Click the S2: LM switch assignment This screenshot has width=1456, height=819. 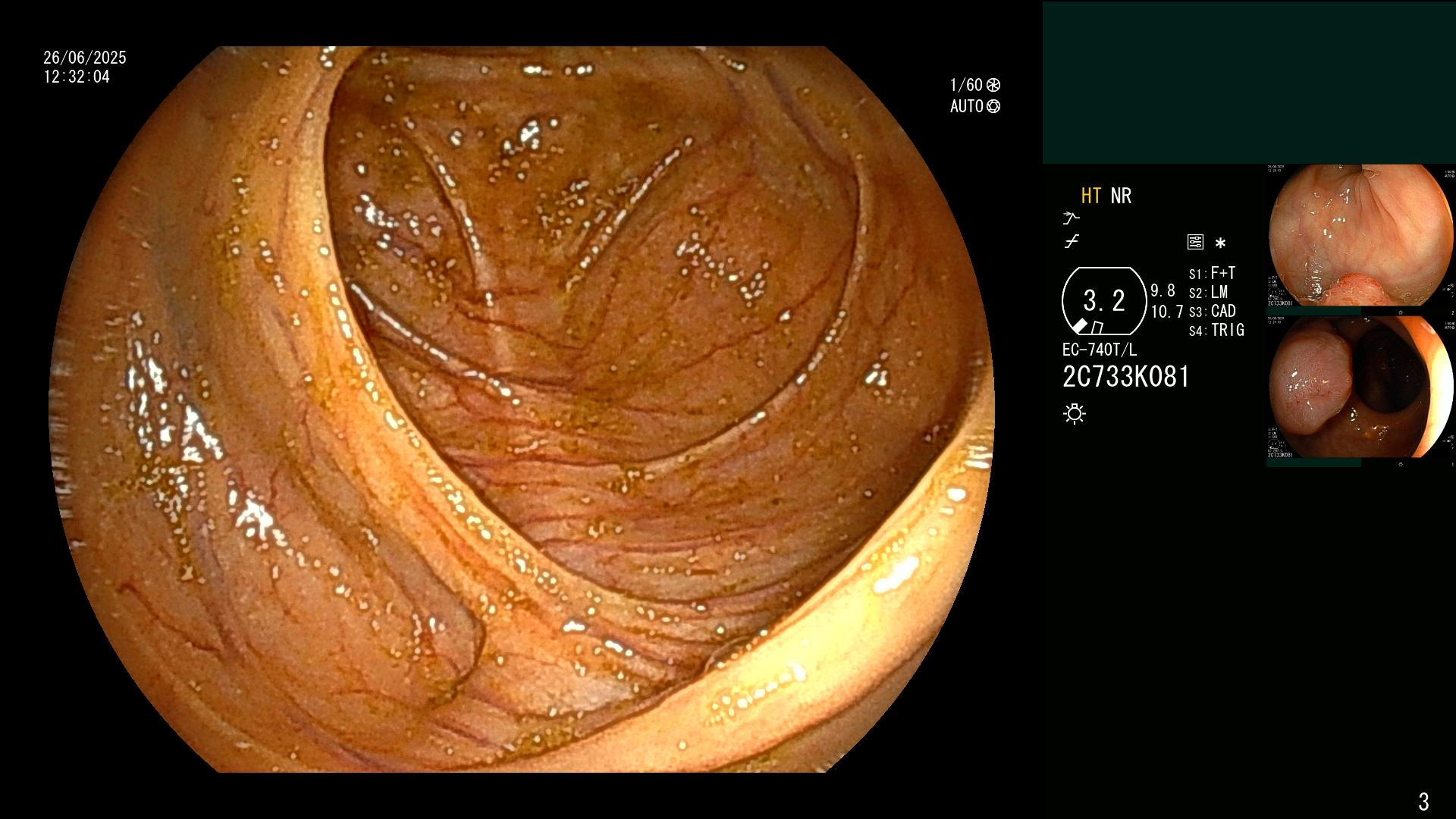[1208, 292]
